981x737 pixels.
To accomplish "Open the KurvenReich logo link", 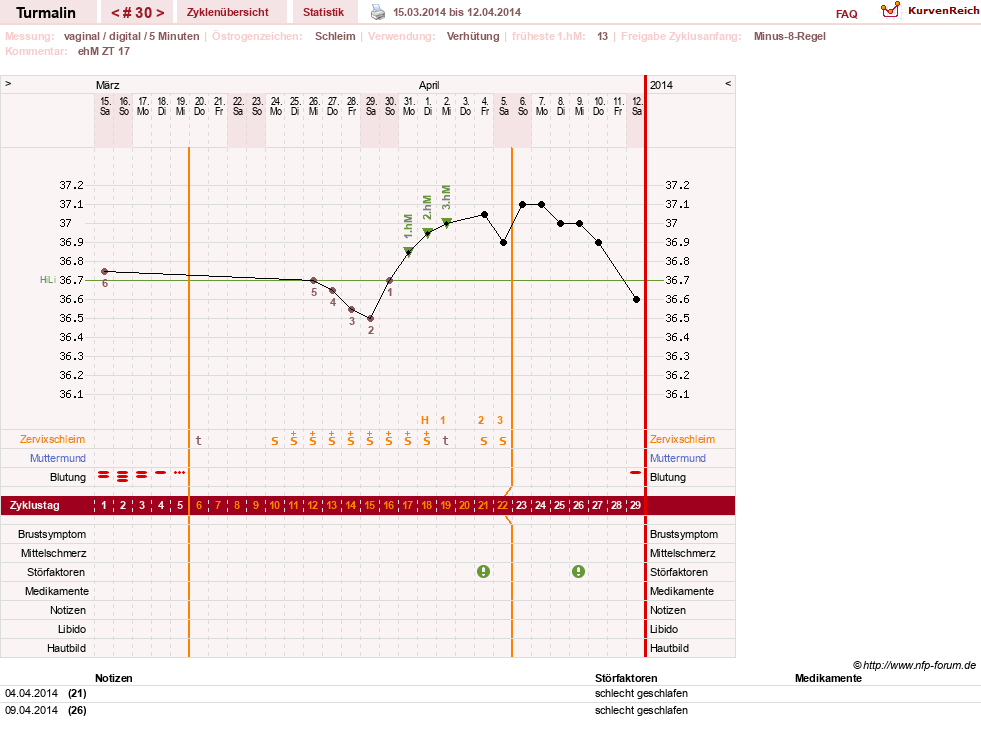I will pos(930,11).
